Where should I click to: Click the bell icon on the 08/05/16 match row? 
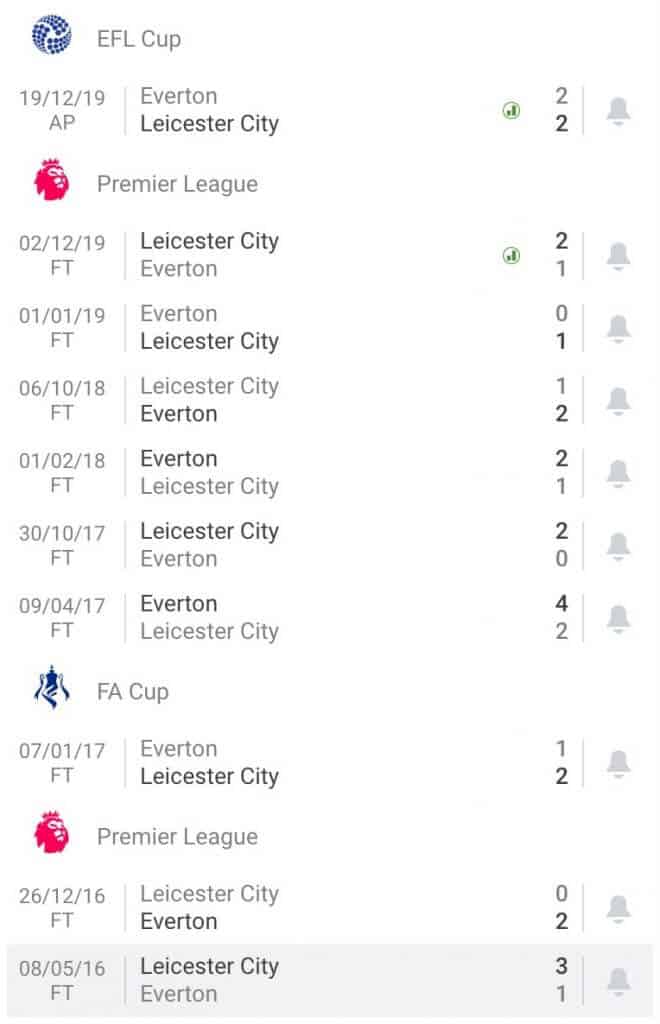click(x=617, y=981)
